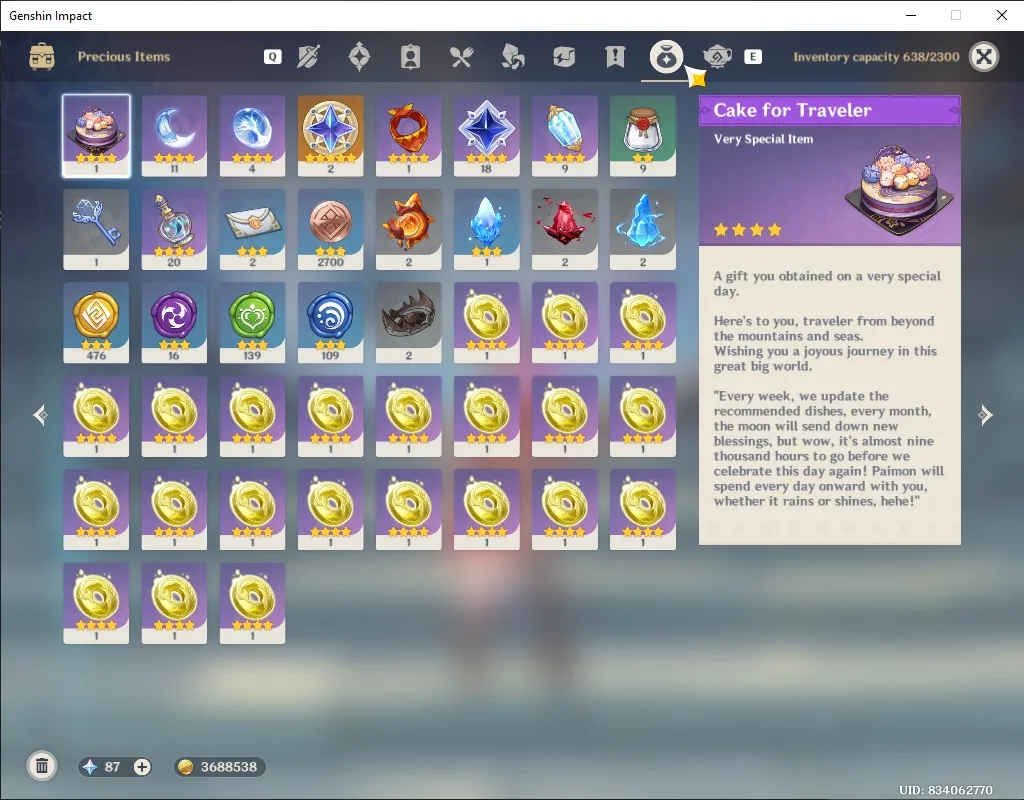The image size is (1024, 800).
Task: Open the Materials tab icon
Action: click(513, 57)
